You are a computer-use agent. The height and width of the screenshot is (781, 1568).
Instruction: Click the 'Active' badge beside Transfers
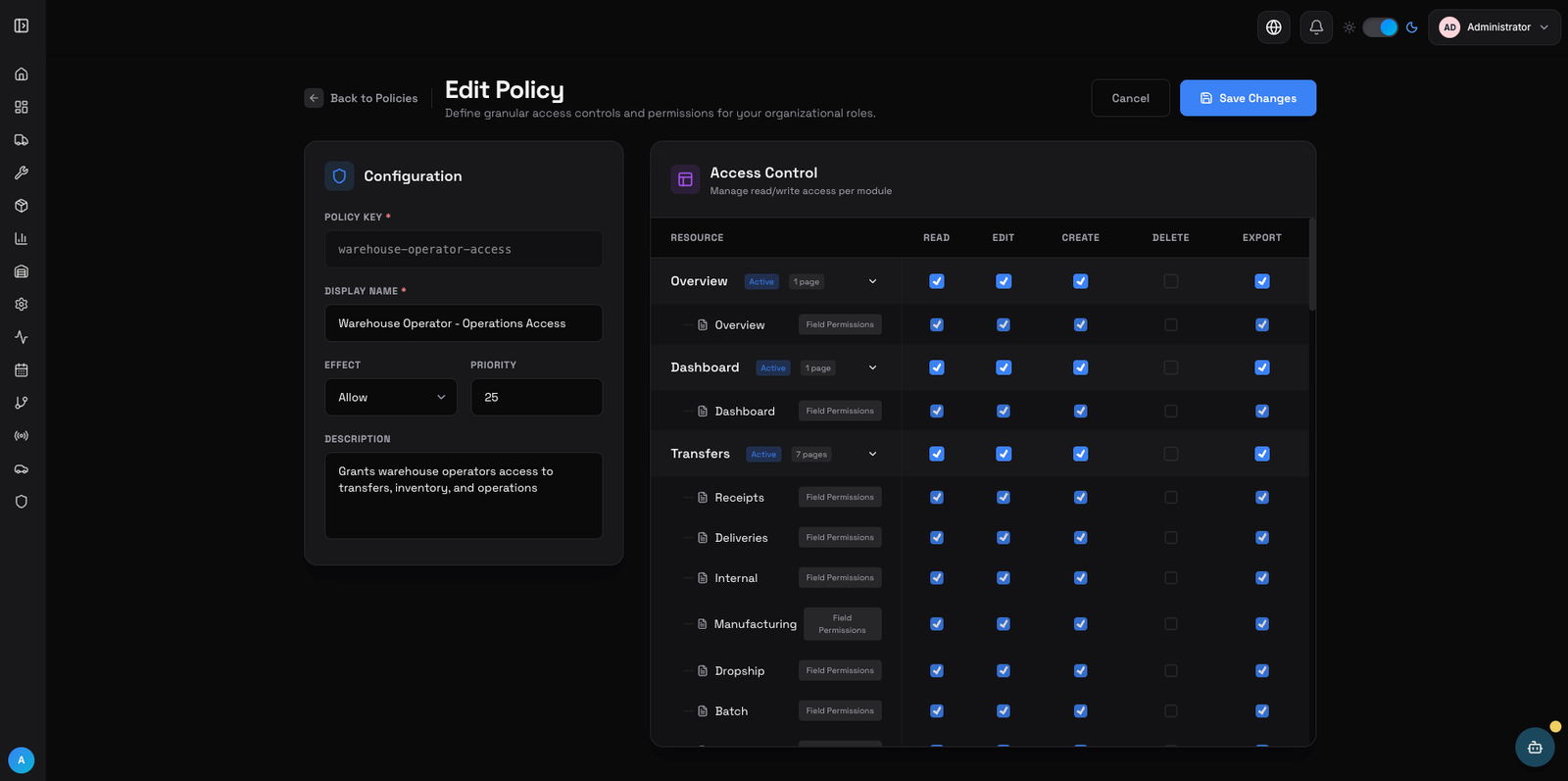click(763, 455)
